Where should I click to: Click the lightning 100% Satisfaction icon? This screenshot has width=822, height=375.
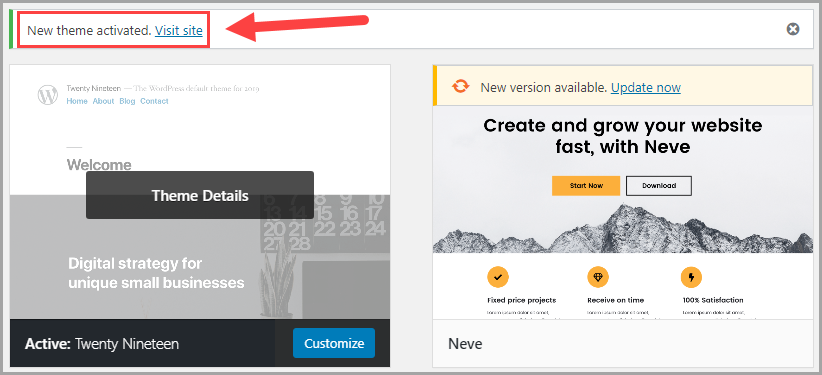[691, 276]
